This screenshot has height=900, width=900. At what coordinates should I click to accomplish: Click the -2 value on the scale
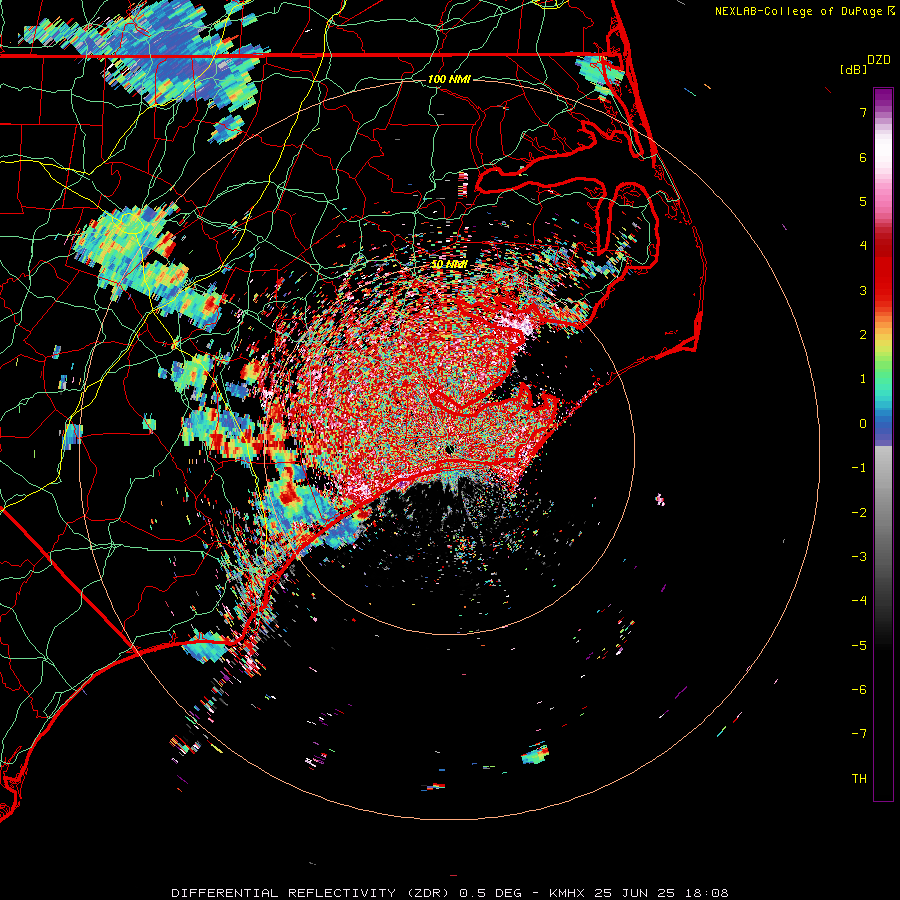tap(859, 513)
